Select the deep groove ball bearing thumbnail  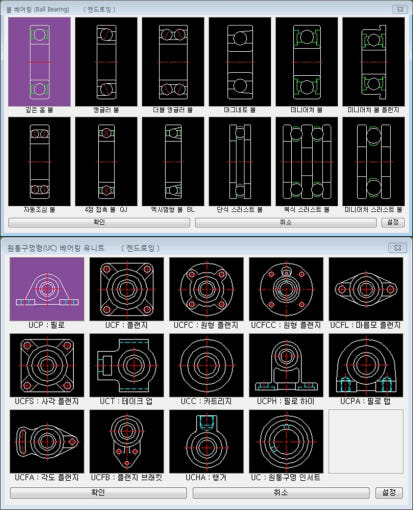[39, 62]
